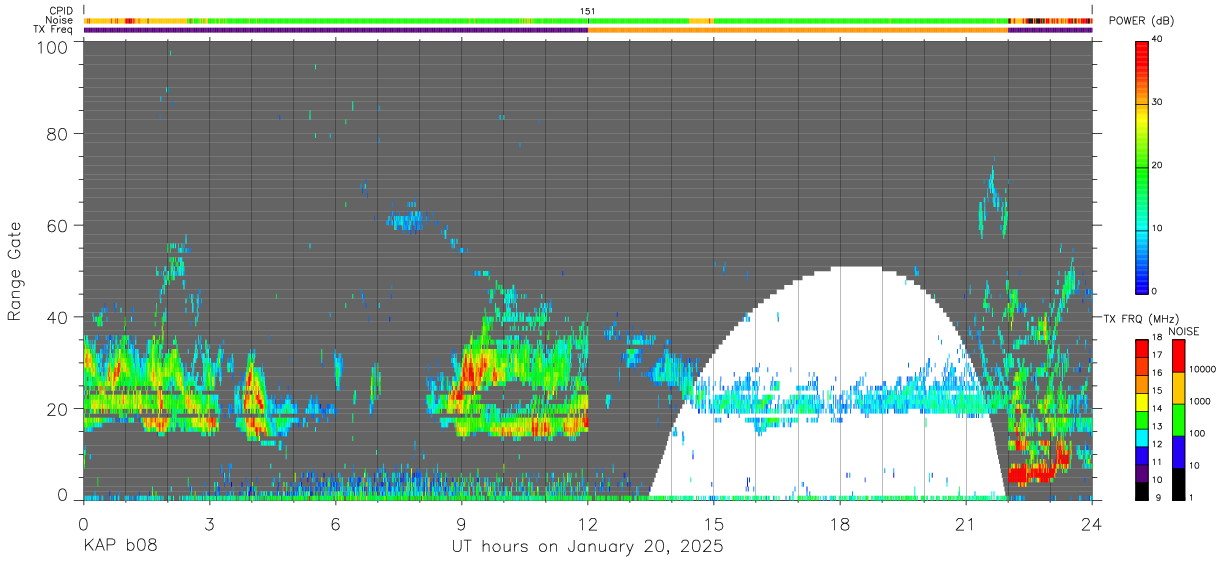Click the CPID value 151

click(588, 11)
